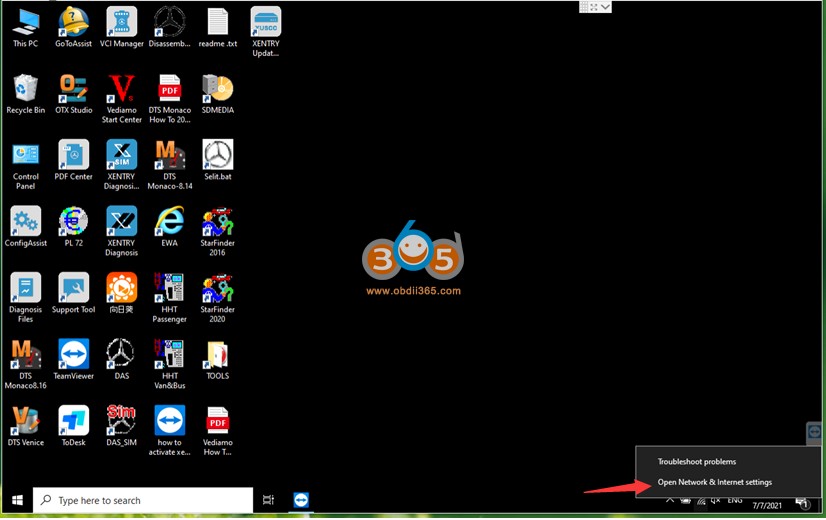
Task: Launch XENTRY Update shortcut
Action: coord(266,32)
